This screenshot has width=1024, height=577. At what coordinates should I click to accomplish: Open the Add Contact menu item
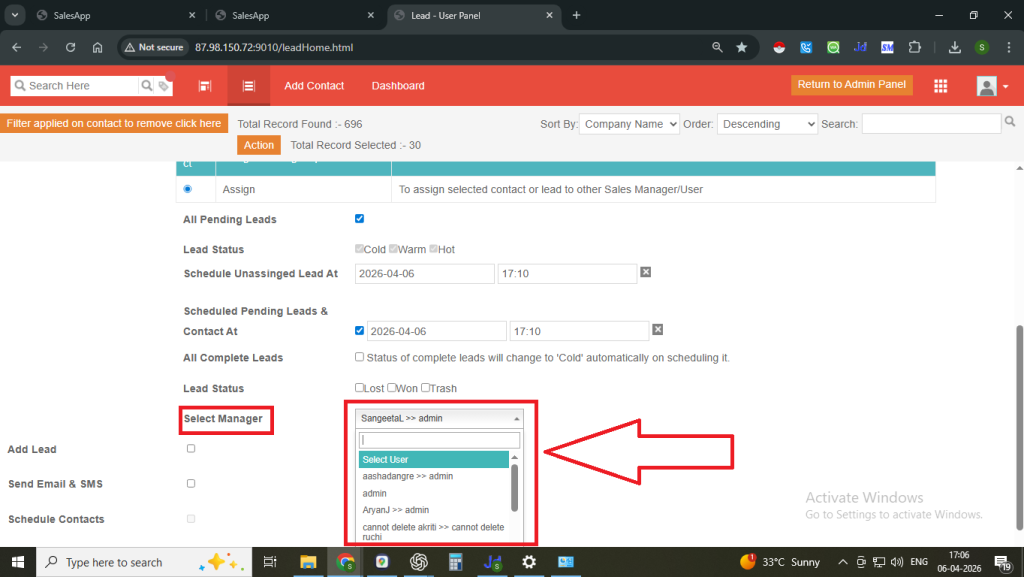[x=314, y=86]
